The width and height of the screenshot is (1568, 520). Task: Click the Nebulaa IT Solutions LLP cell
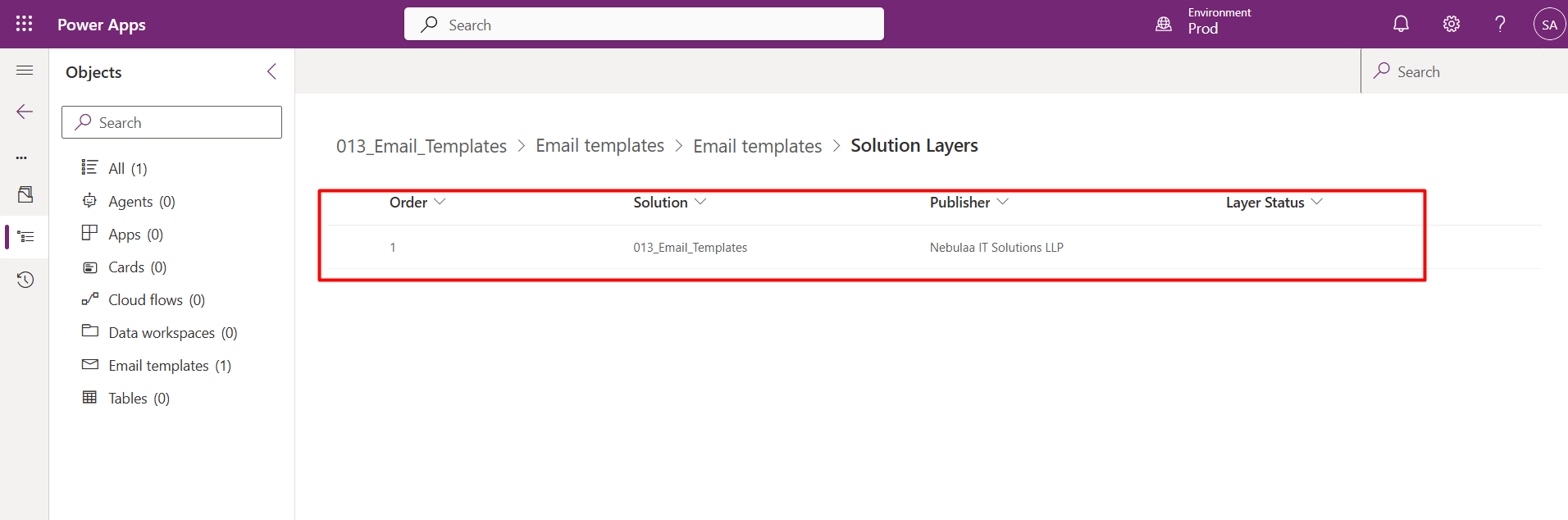(x=996, y=247)
